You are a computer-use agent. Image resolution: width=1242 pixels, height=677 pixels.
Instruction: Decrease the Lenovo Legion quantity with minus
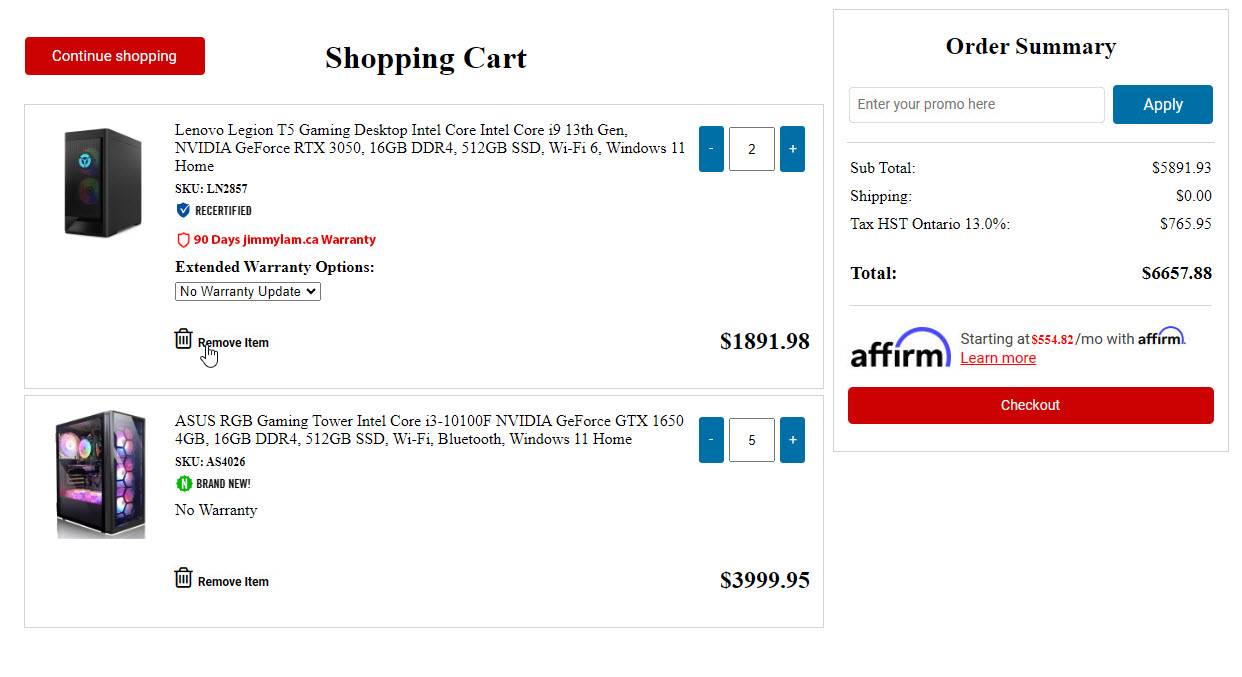pos(711,149)
